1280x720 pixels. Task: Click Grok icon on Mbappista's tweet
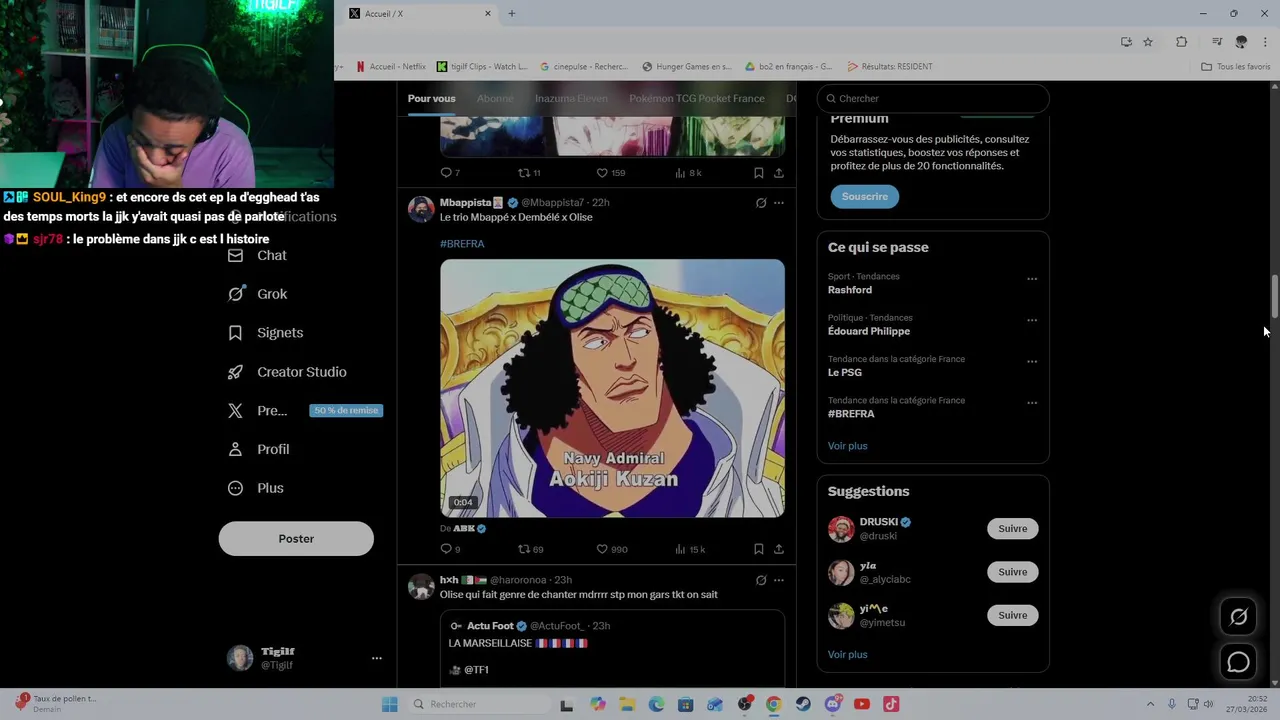761,203
